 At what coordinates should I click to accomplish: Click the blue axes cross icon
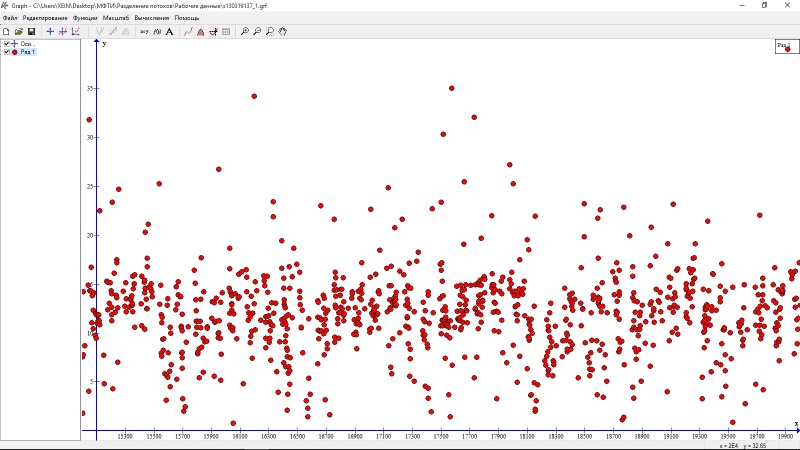pyautogui.click(x=50, y=32)
